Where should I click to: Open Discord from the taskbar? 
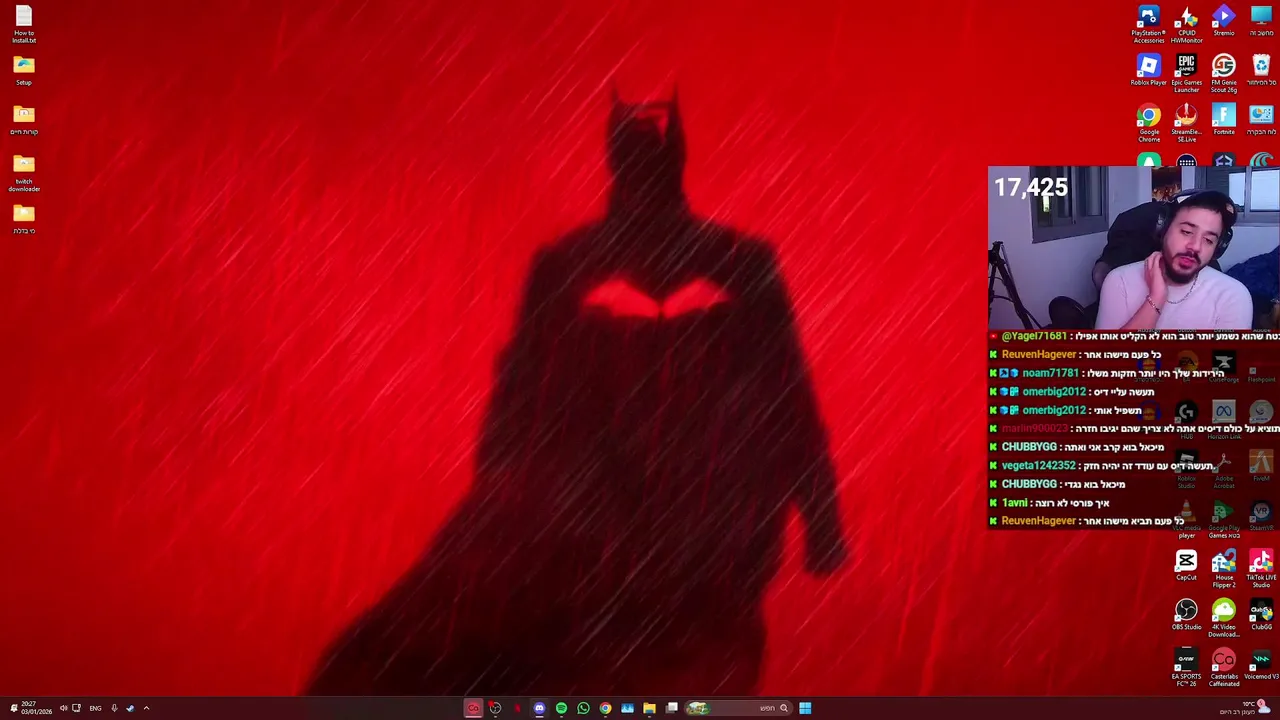[539, 708]
